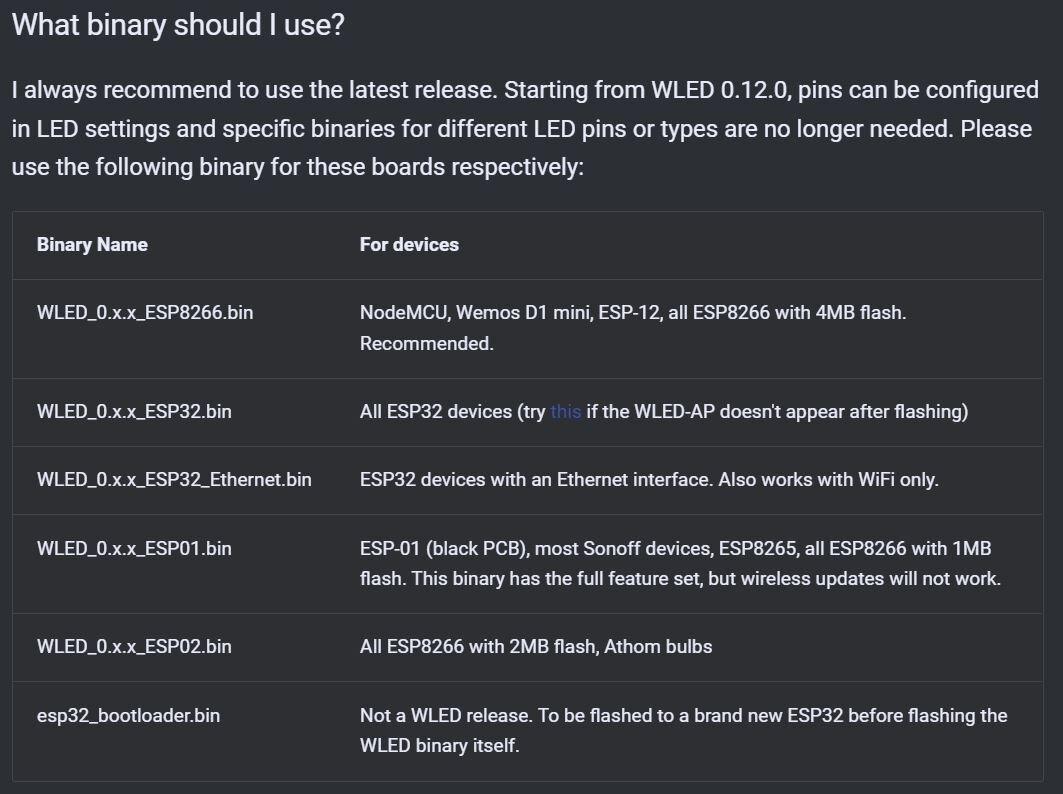Viewport: 1063px width, 794px height.
Task: Click the intro paragraph mentioning WLED 0.12.0
Action: tap(525, 128)
